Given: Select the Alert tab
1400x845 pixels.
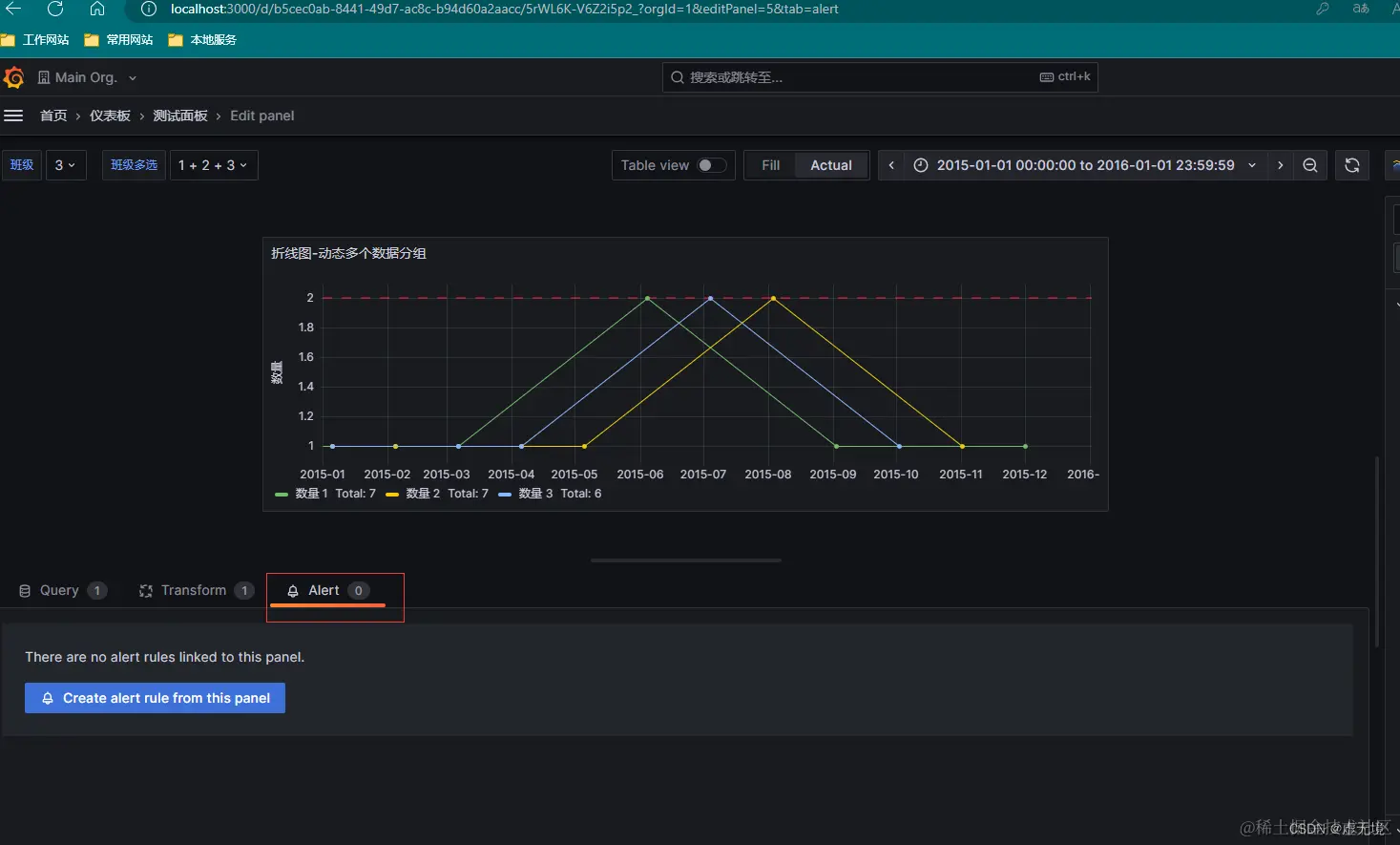Looking at the screenshot, I should coord(328,591).
